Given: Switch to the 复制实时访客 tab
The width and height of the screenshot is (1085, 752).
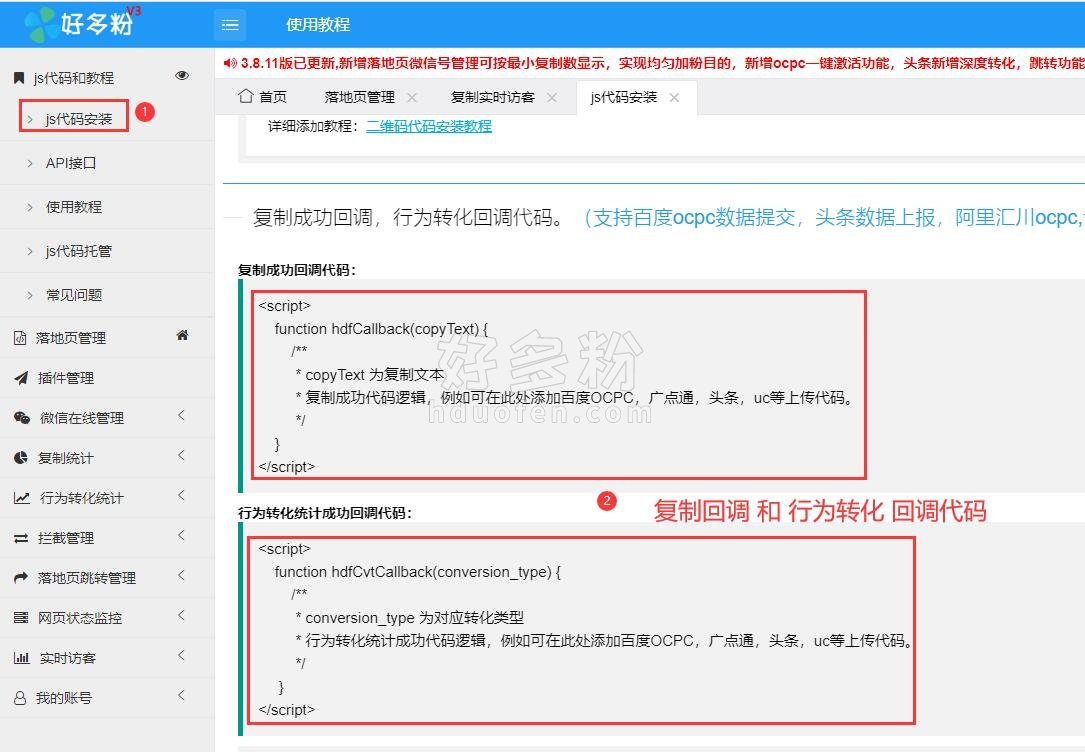Looking at the screenshot, I should pyautogui.click(x=493, y=97).
